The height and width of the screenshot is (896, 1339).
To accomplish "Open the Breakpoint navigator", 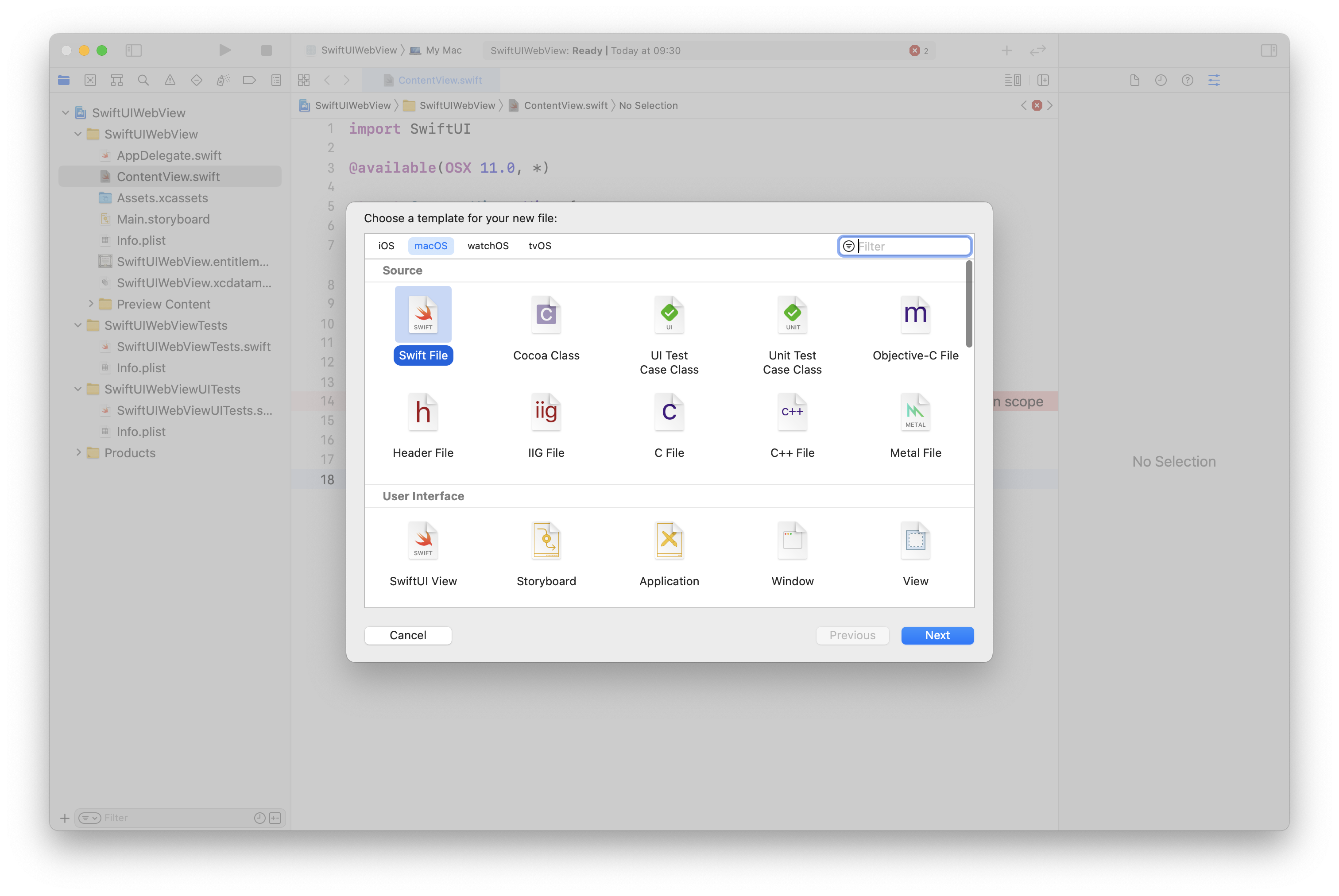I will pos(249,80).
